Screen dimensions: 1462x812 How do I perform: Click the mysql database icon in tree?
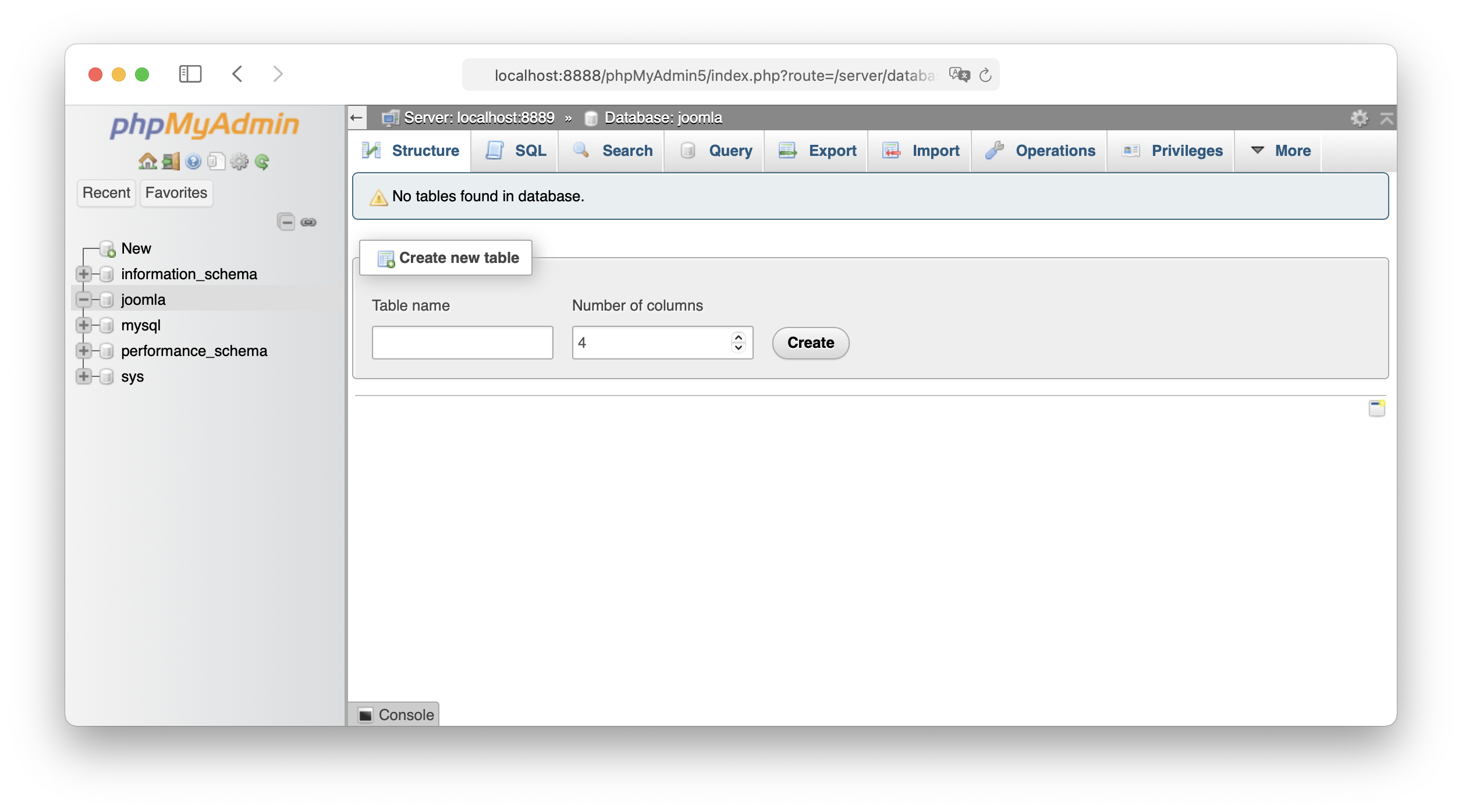(107, 325)
